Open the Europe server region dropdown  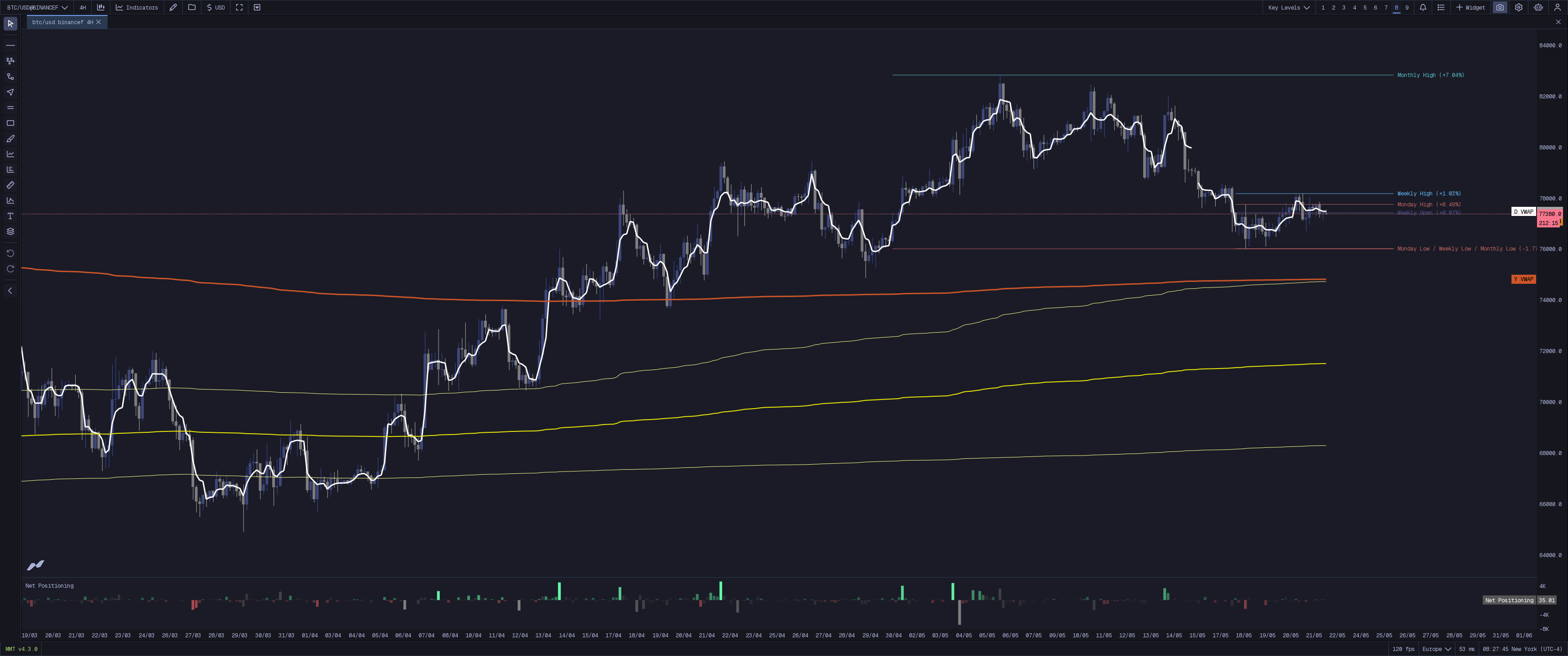(1437, 649)
